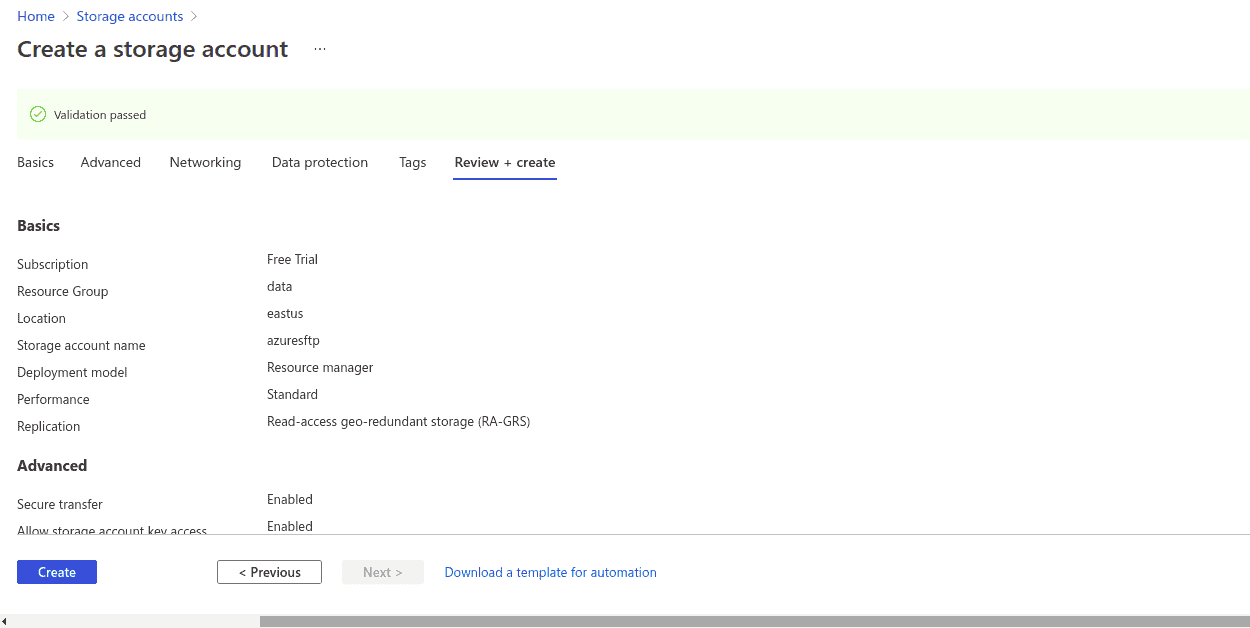Select the Review + create tab
The height and width of the screenshot is (628, 1250).
pyautogui.click(x=505, y=162)
